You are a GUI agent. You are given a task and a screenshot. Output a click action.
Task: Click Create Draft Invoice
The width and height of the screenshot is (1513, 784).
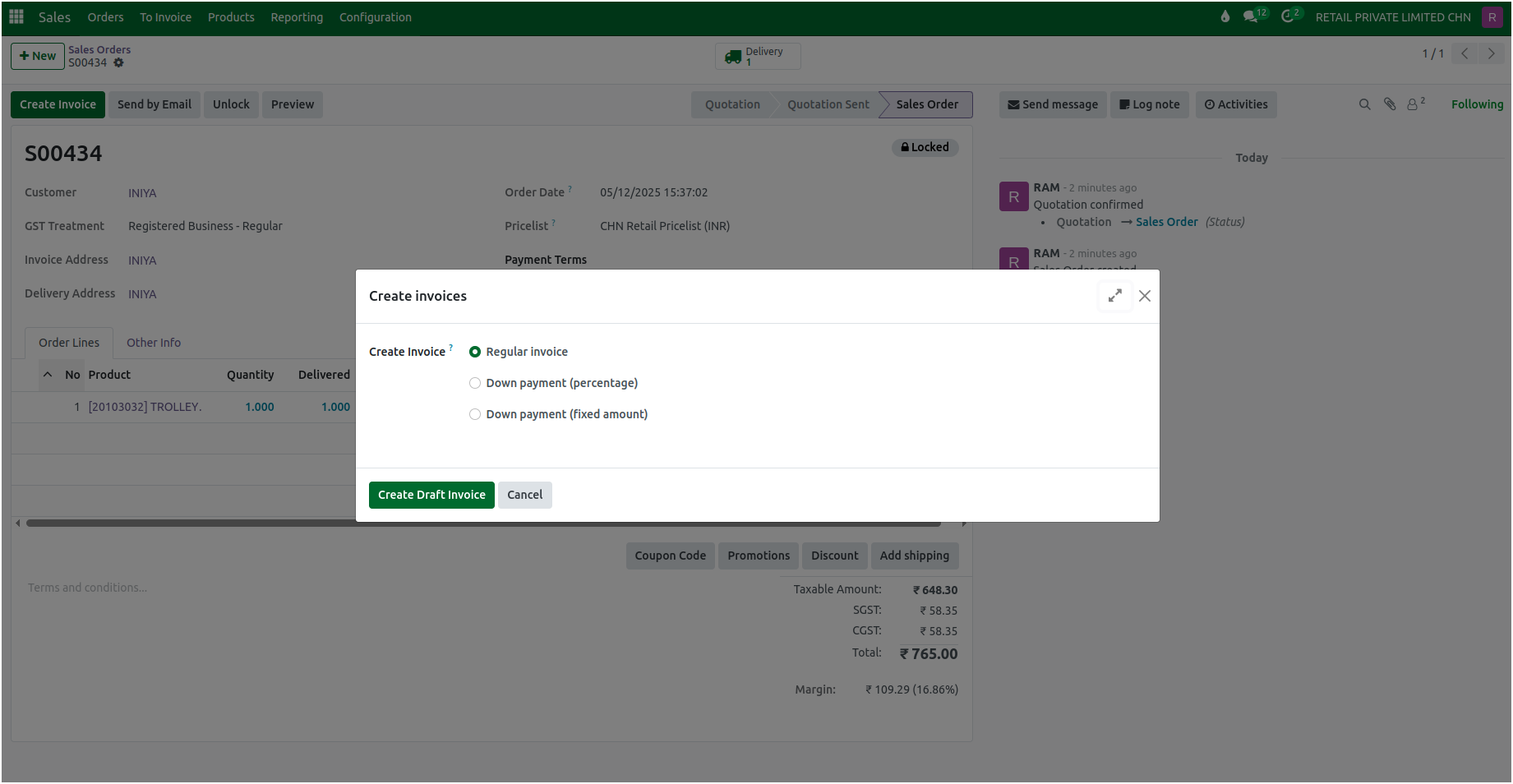pos(431,495)
